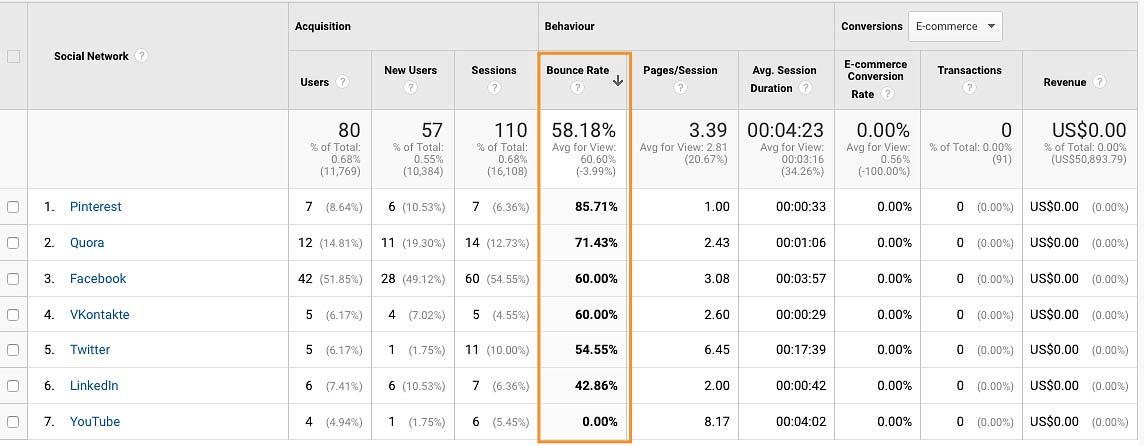This screenshot has height=446, width=1144.
Task: Open the YouTube social network link
Action: tap(95, 421)
